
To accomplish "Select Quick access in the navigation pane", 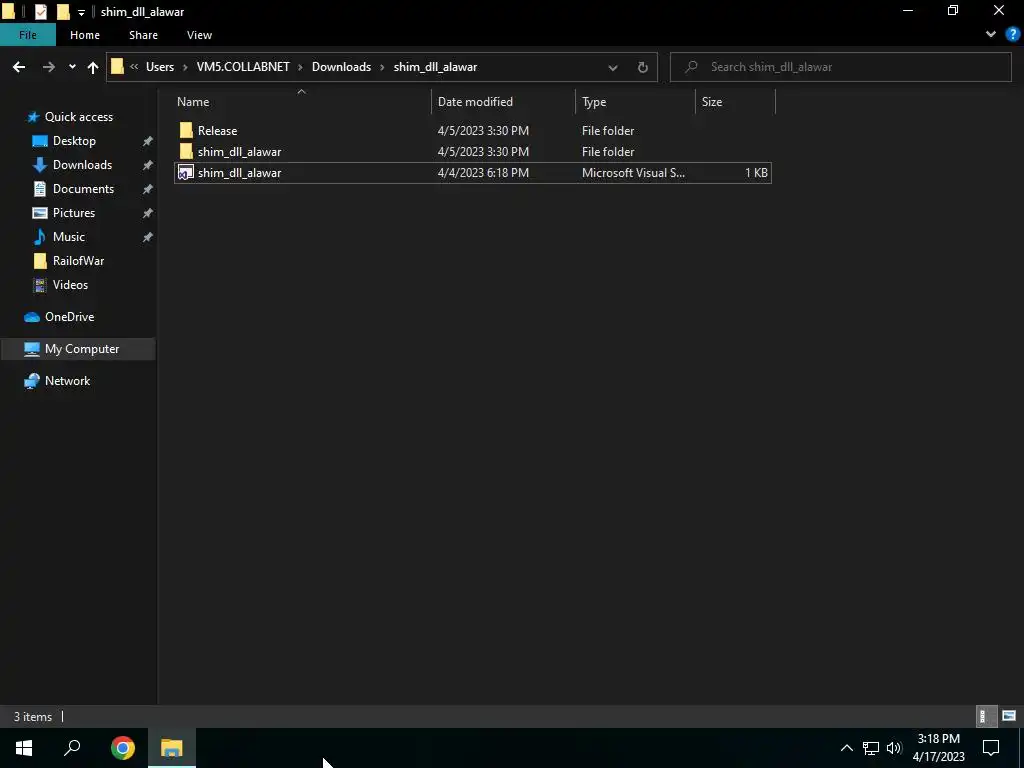I will [78, 117].
